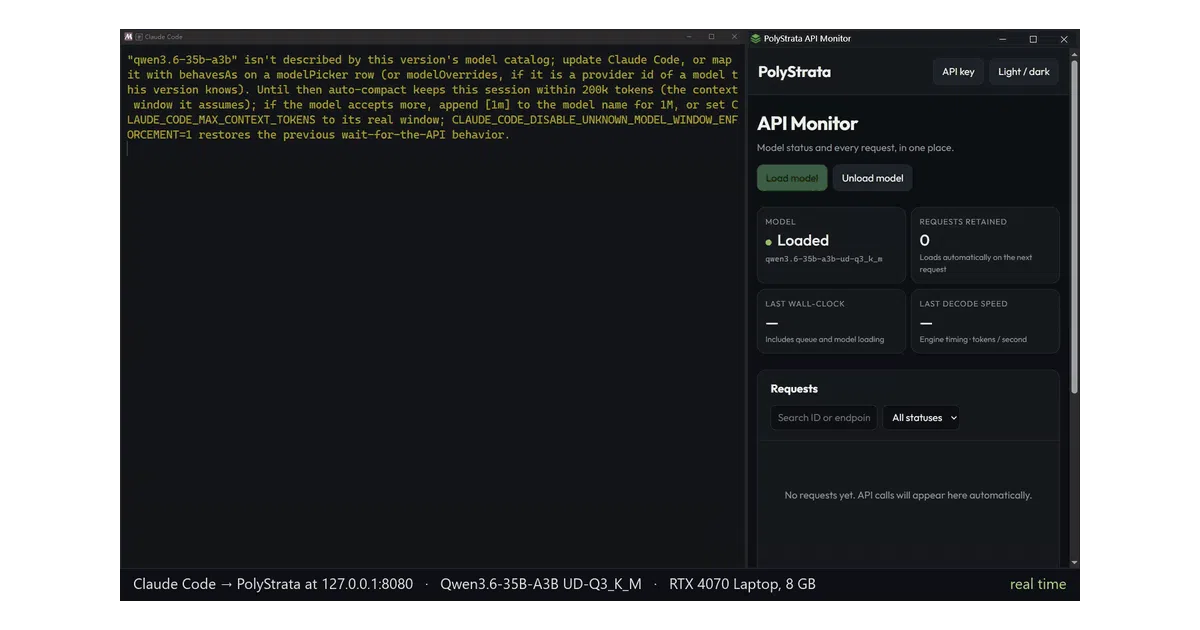Image resolution: width=1200 pixels, height=630 pixels.
Task: Click the Last Wall-Clock card label
Action: coord(805,304)
